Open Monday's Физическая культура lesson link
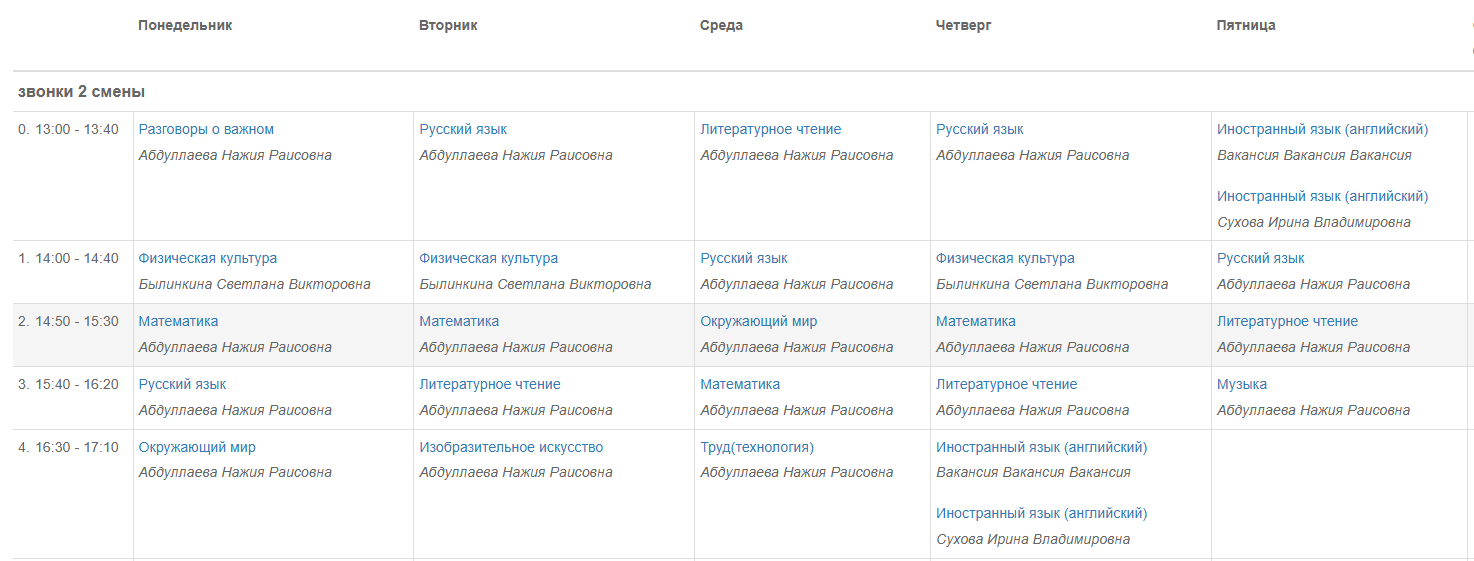 (x=208, y=258)
